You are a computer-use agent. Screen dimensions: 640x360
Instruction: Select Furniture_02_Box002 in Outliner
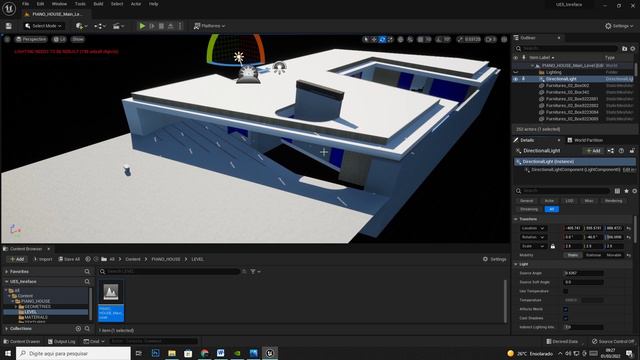(567, 86)
